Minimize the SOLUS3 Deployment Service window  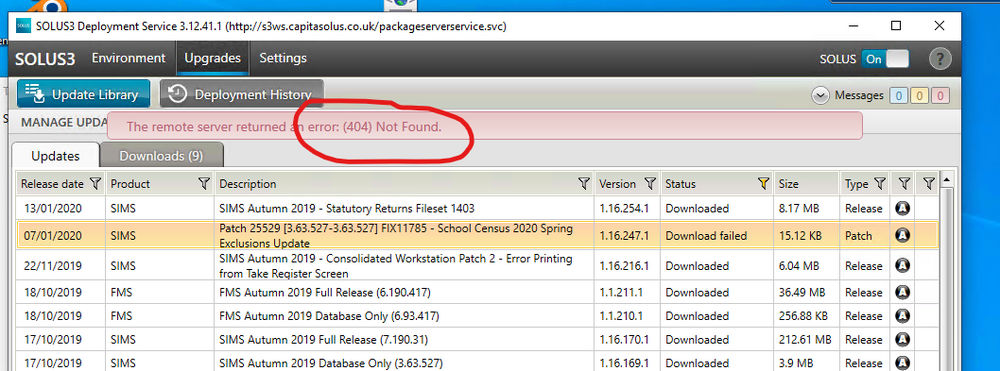[853, 26]
